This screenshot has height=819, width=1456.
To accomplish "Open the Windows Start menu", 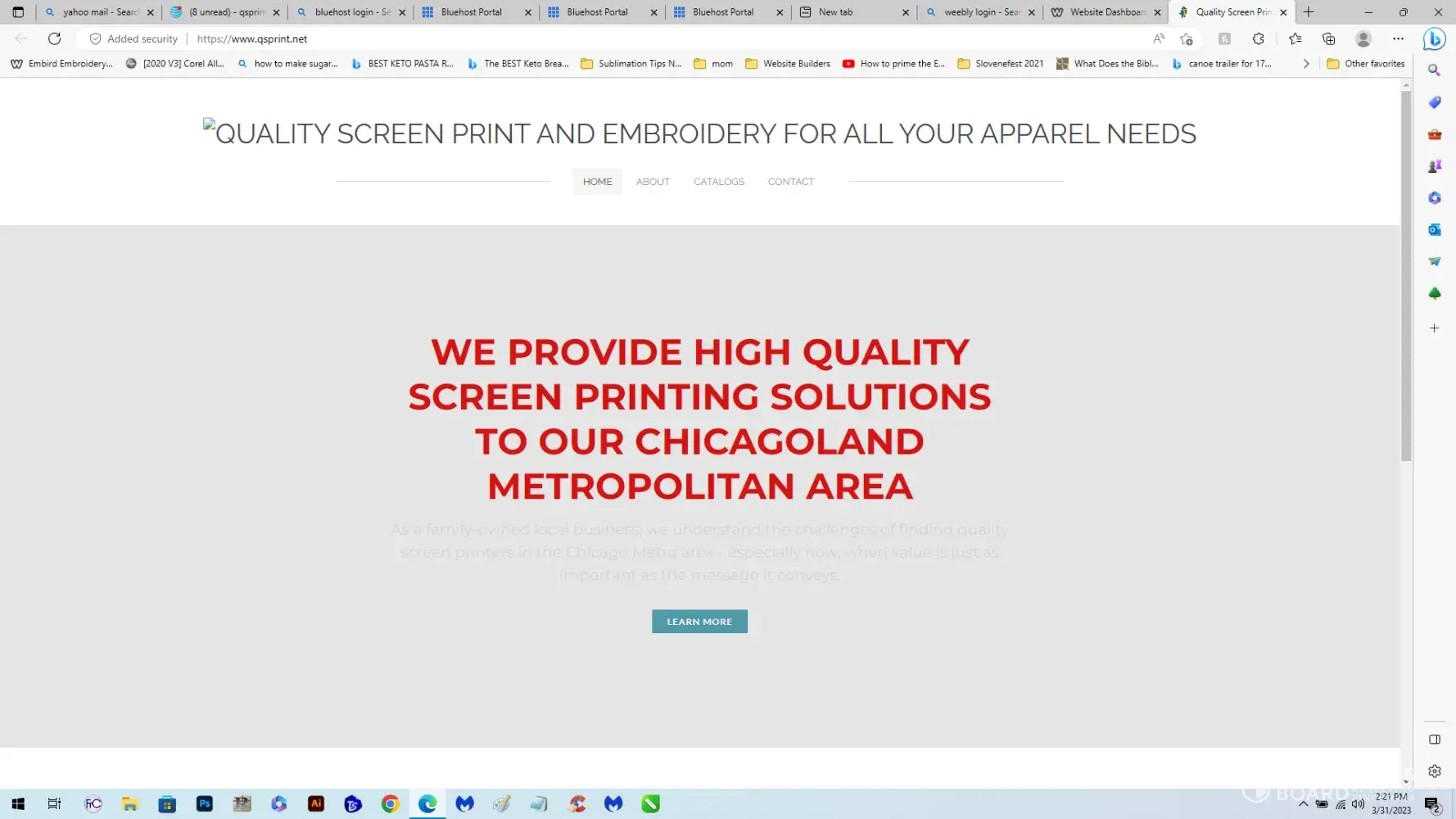I will pyautogui.click(x=18, y=804).
